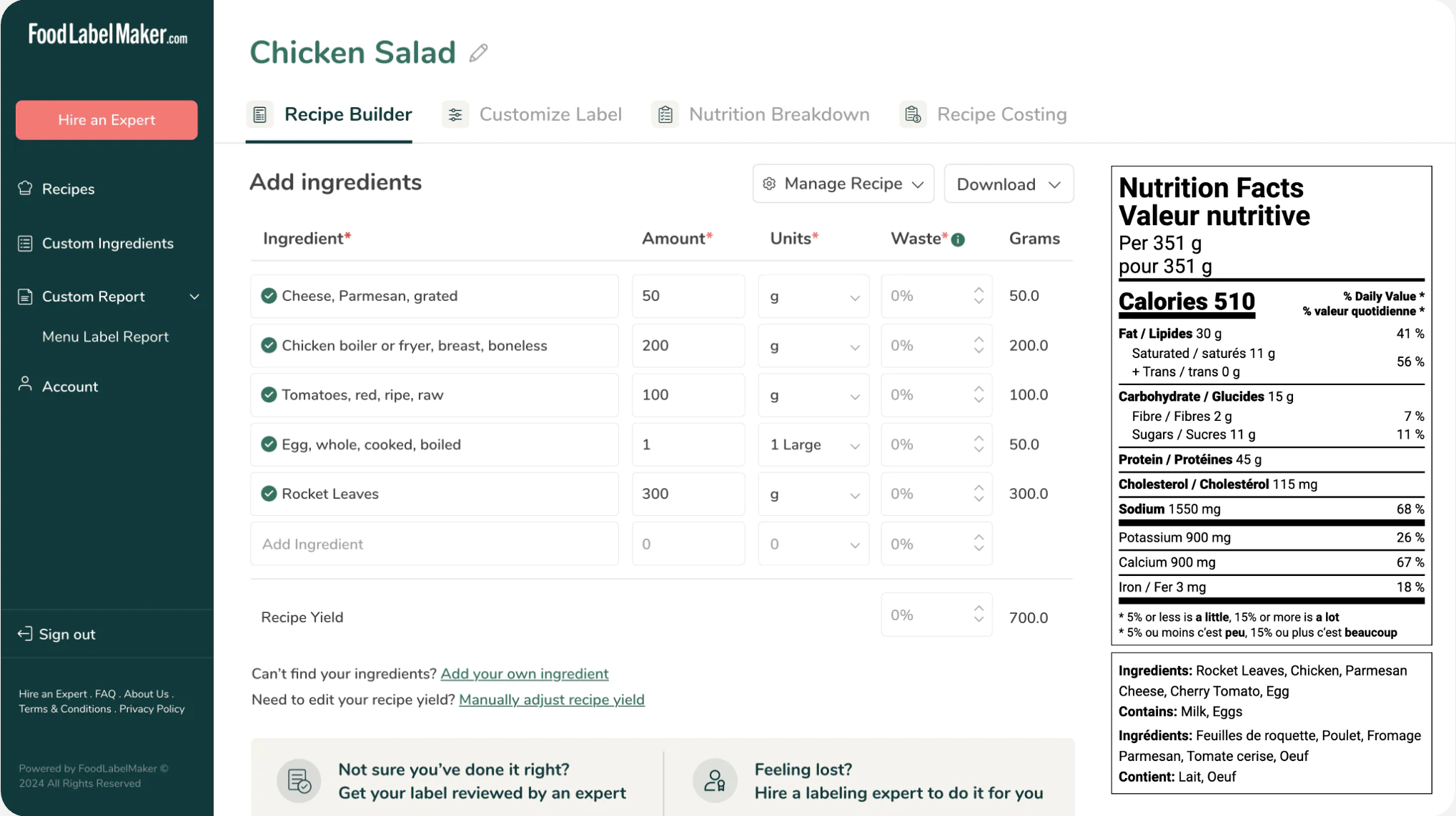Click the info icon next to Waste
Image resolution: width=1456 pixels, height=816 pixels.
(x=959, y=239)
